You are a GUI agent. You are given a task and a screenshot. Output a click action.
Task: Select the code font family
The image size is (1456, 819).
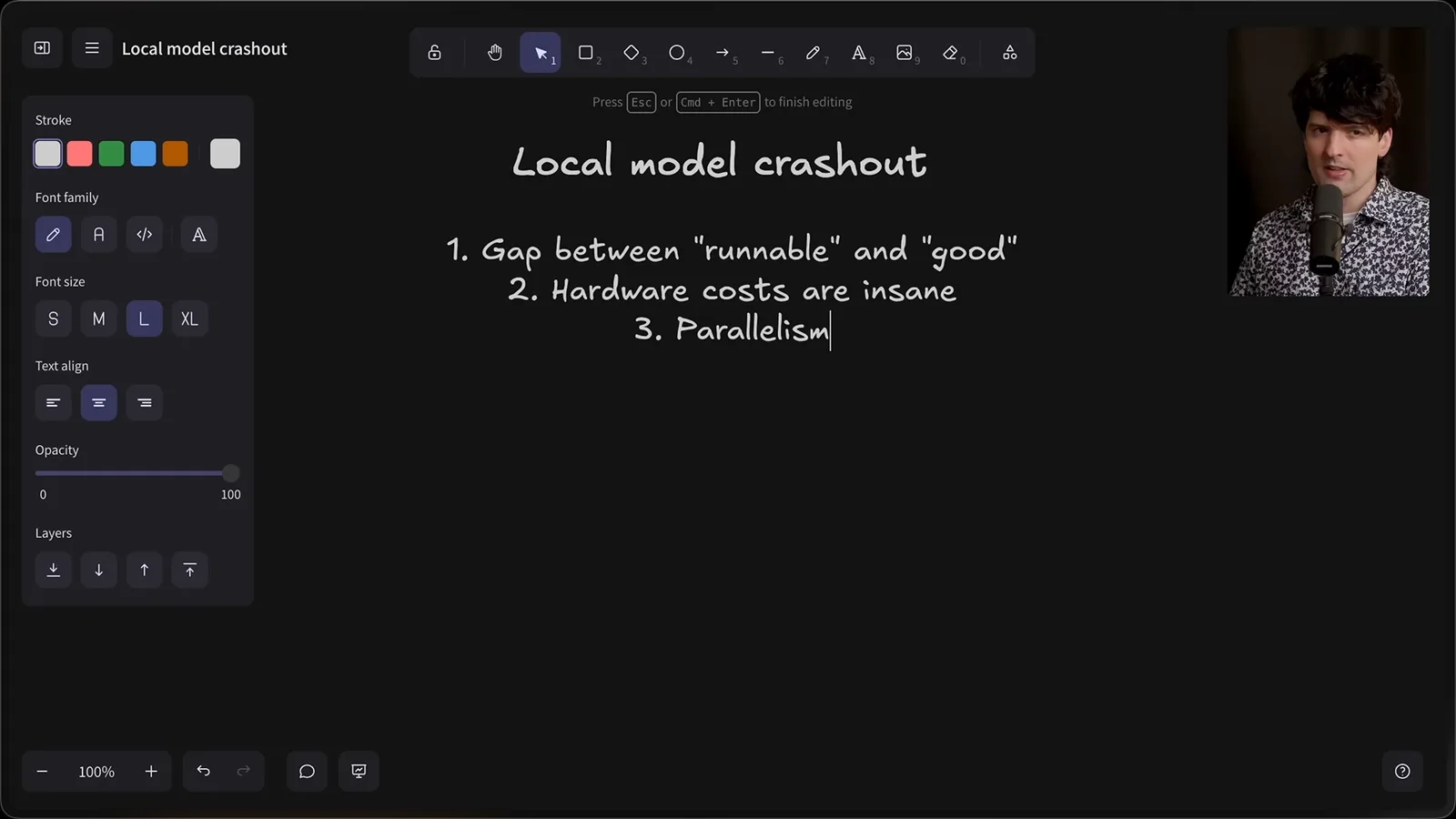tap(145, 235)
